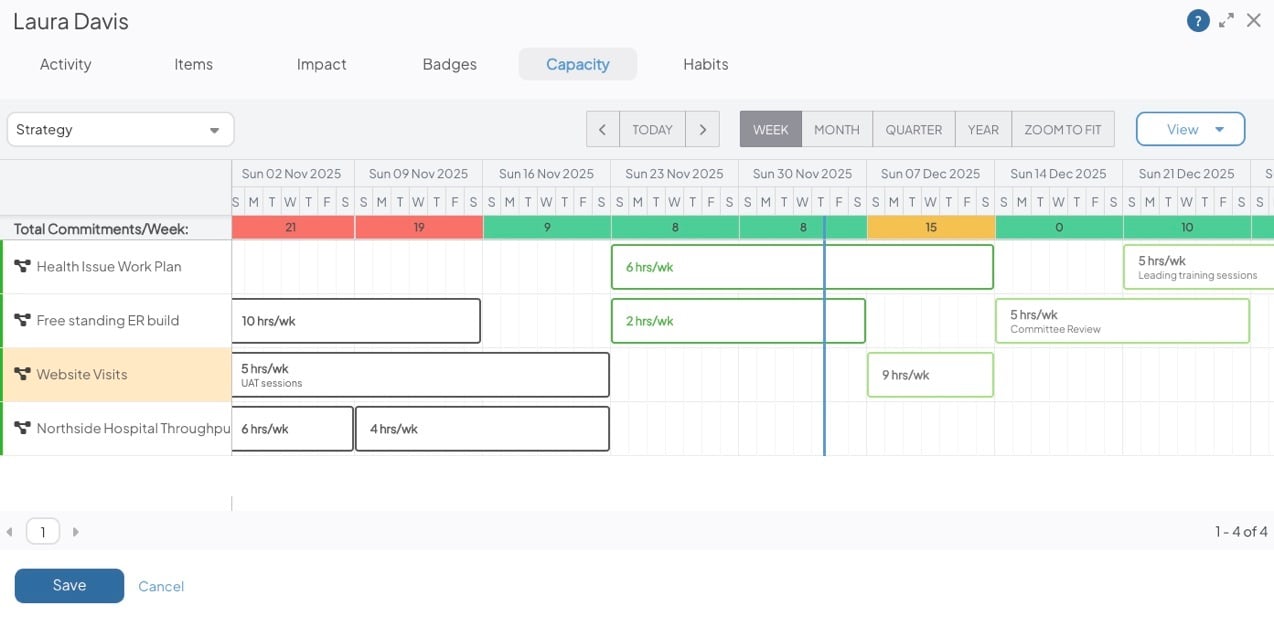This screenshot has height=617, width=1274.
Task: Save the capacity changes
Action: point(69,586)
